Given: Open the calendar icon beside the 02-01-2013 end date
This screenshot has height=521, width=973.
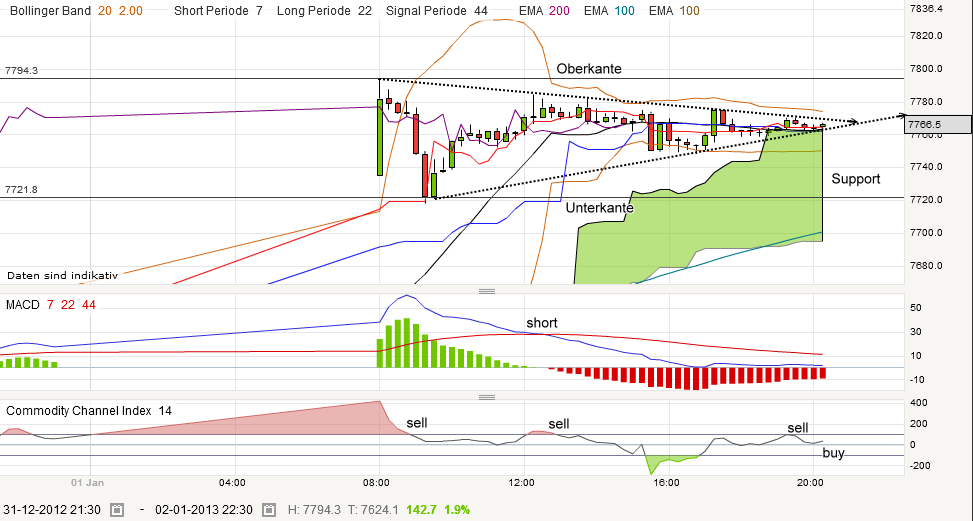Looking at the screenshot, I should pos(269,510).
